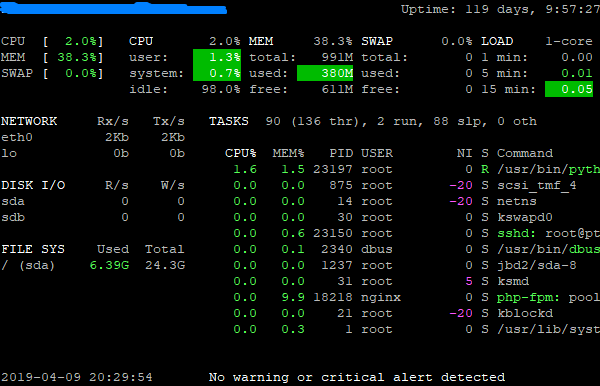Viewport: 600px width, 386px height.
Task: Click the Command column header
Action: [x=525, y=153]
